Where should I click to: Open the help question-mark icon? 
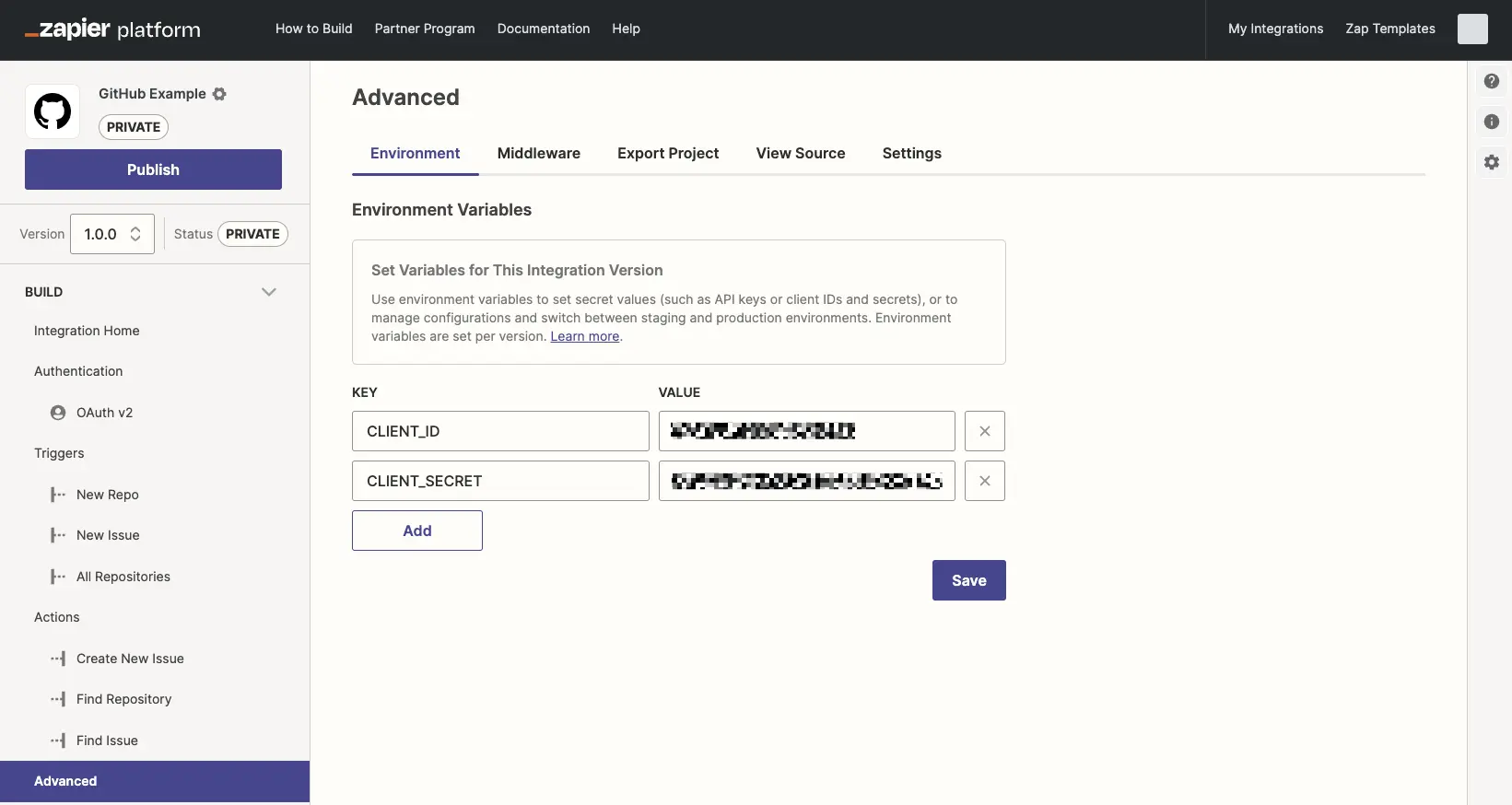[x=1492, y=81]
